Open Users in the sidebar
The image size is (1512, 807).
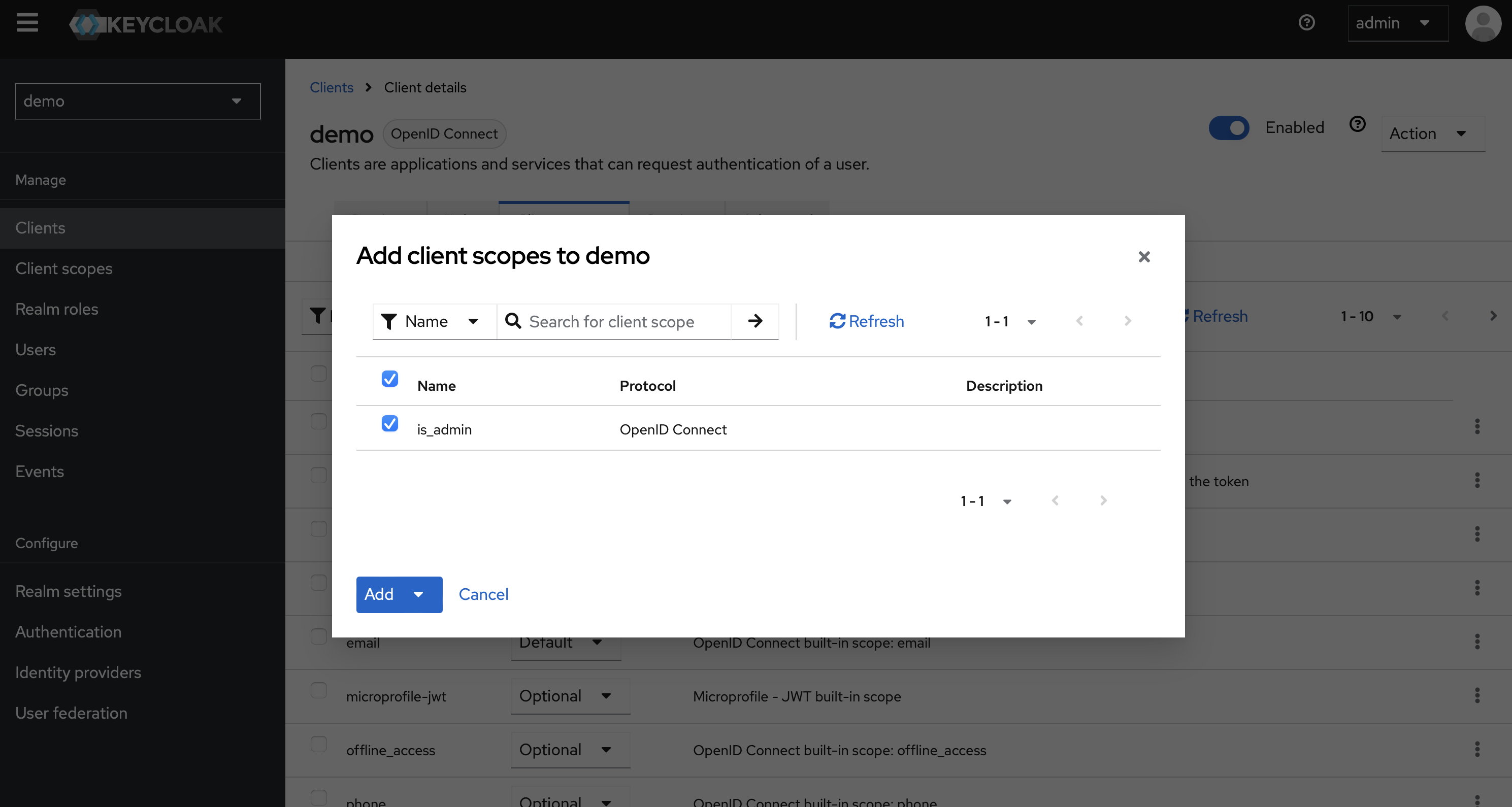(x=143, y=349)
